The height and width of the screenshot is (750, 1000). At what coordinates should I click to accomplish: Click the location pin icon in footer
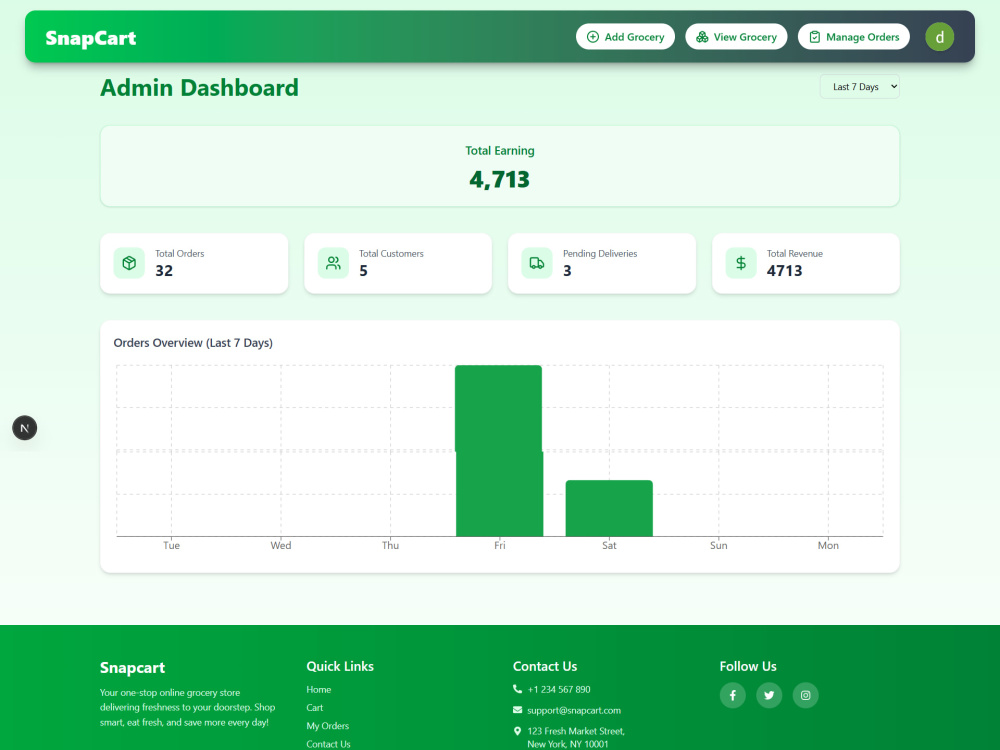[517, 731]
